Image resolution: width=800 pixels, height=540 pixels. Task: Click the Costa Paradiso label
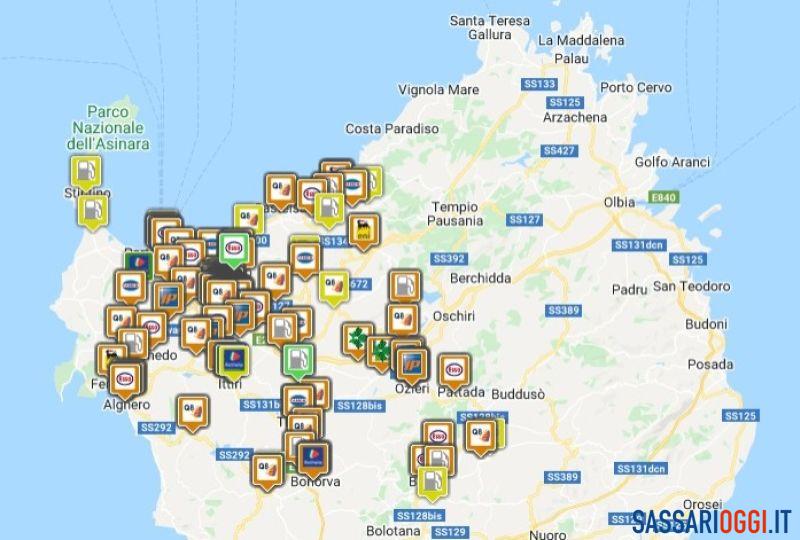[x=392, y=129]
